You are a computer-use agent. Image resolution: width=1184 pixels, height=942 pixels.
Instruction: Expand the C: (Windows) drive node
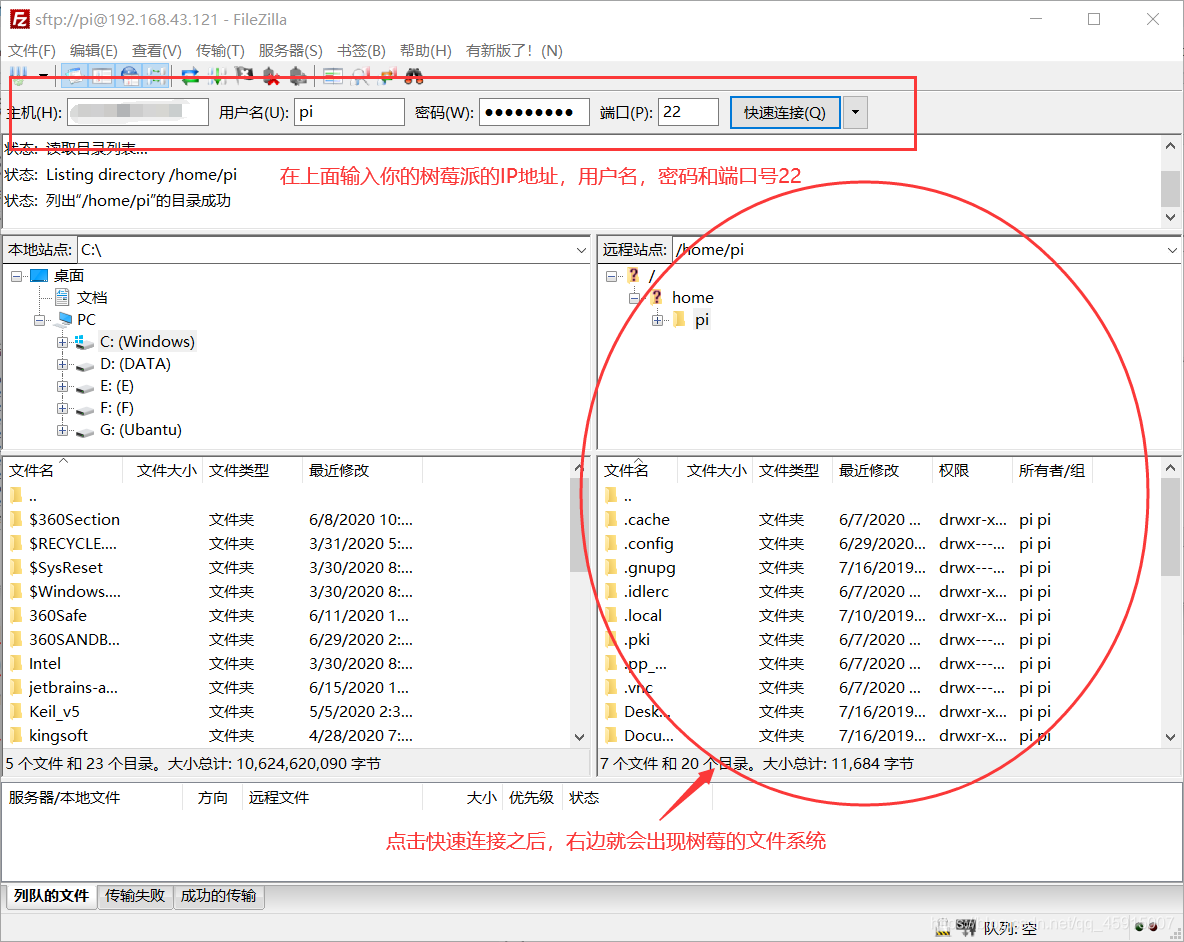pyautogui.click(x=62, y=342)
